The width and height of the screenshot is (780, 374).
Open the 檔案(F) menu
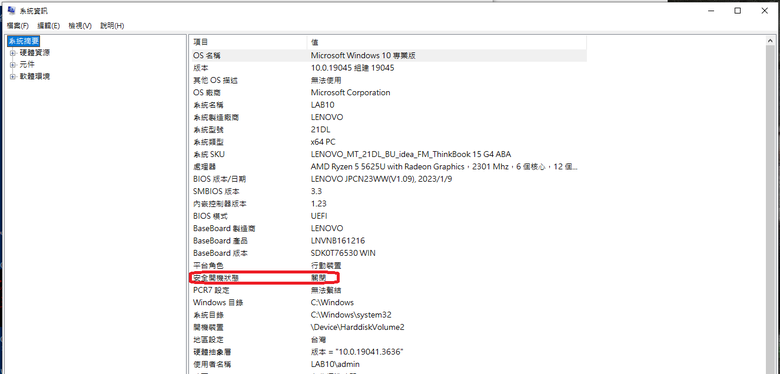tap(18, 25)
